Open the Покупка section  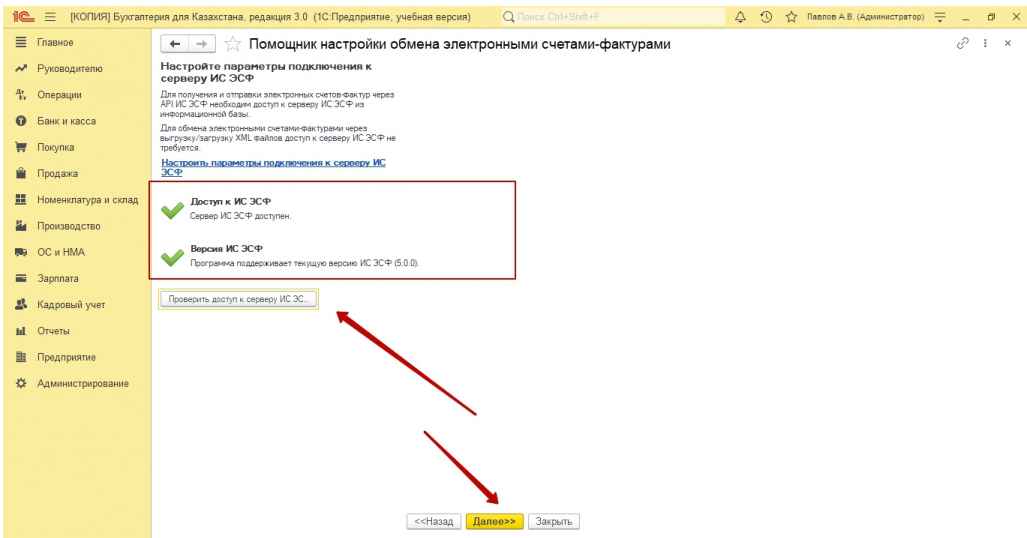[55, 147]
